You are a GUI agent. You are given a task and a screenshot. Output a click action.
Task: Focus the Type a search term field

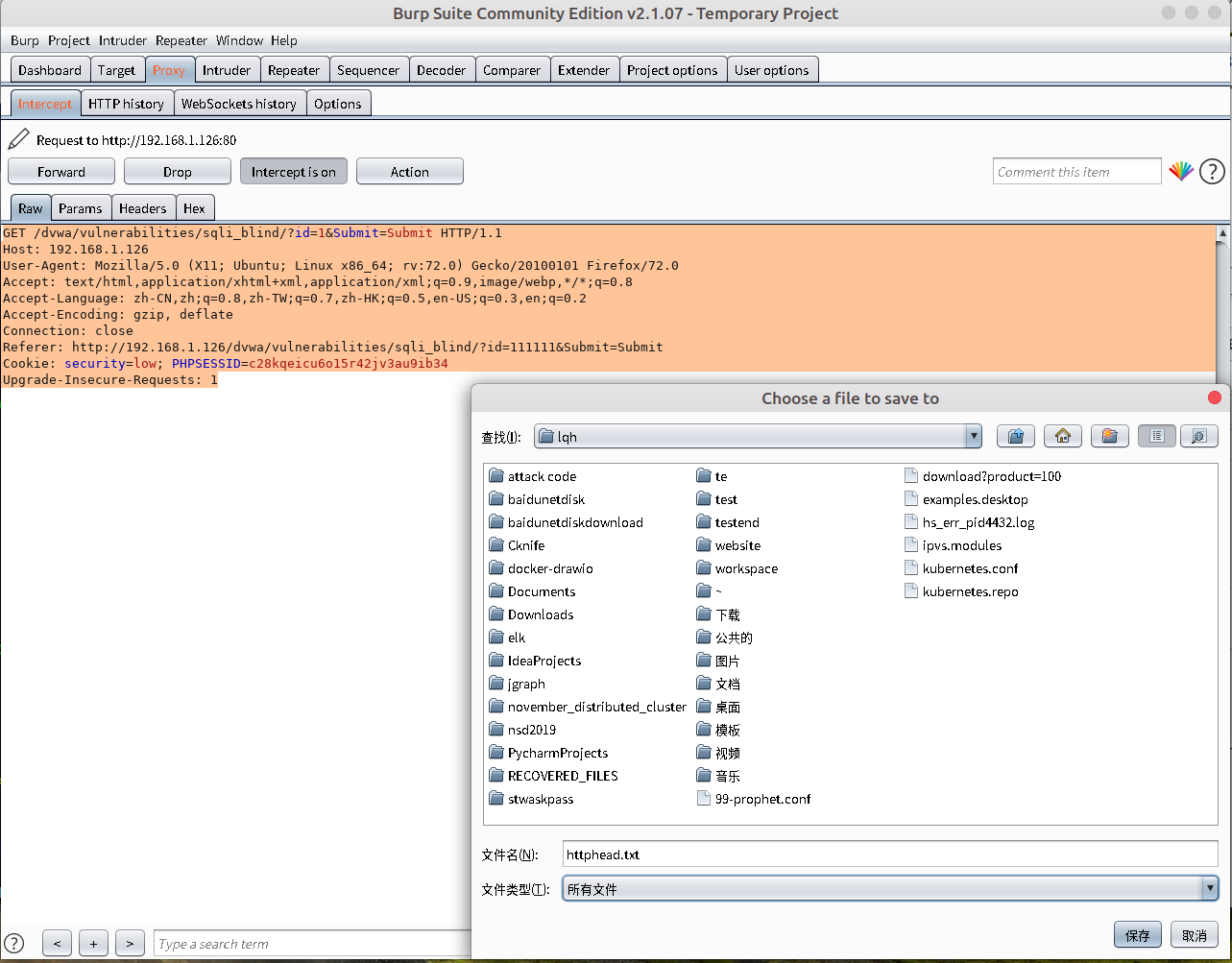coord(313,944)
